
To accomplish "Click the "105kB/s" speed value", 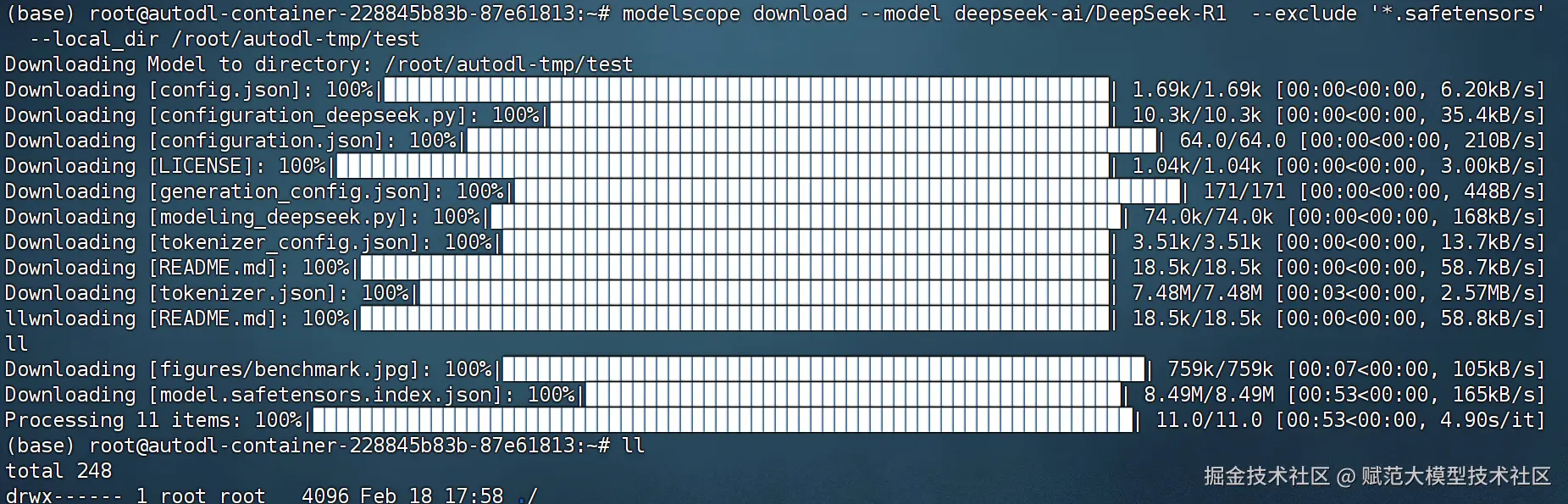I will 1493,369.
